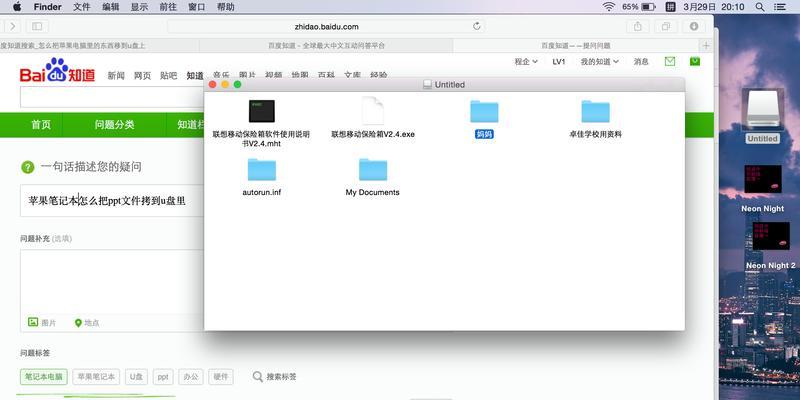Select the 妈妈 folder
800x400 pixels.
484,119
